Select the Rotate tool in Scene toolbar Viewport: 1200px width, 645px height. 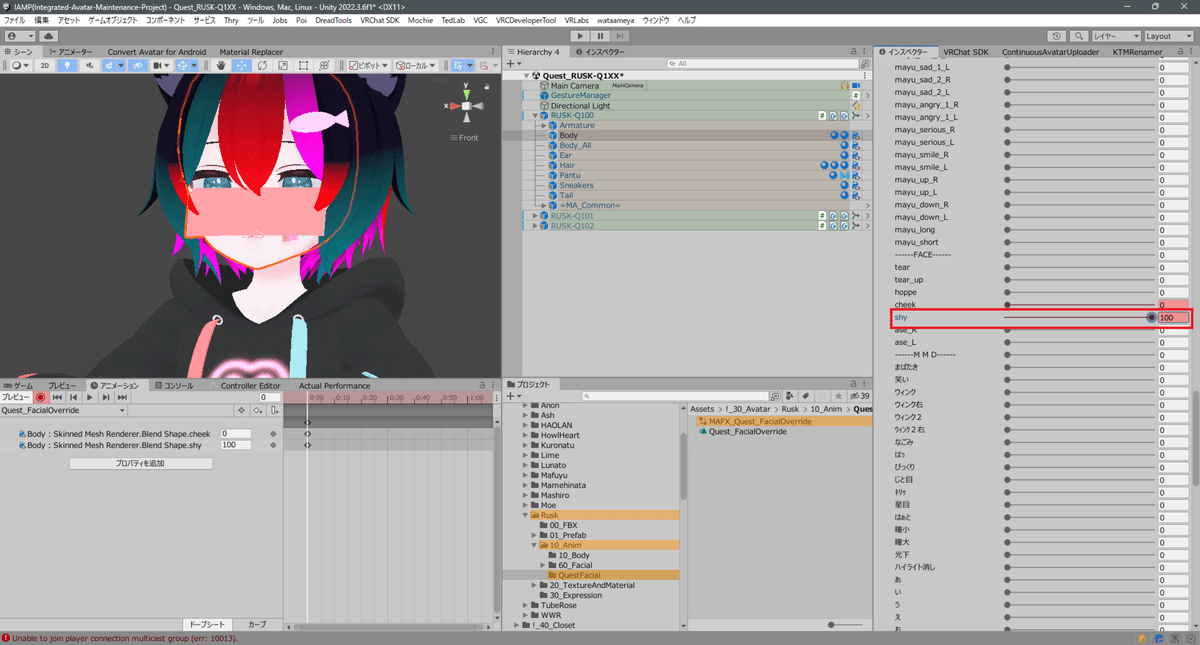coord(262,65)
